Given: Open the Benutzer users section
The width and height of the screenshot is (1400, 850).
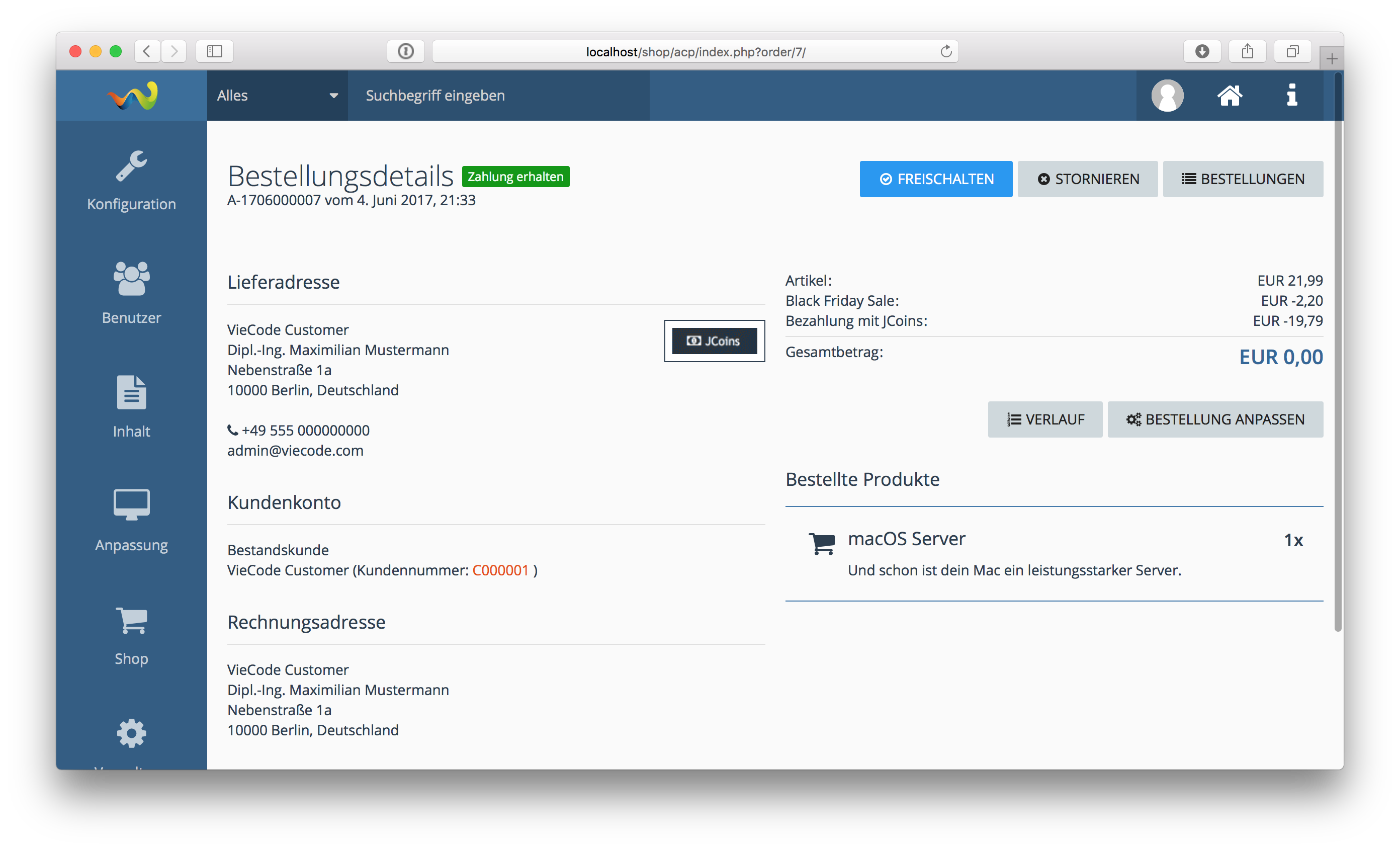Looking at the screenshot, I should click(x=131, y=280).
